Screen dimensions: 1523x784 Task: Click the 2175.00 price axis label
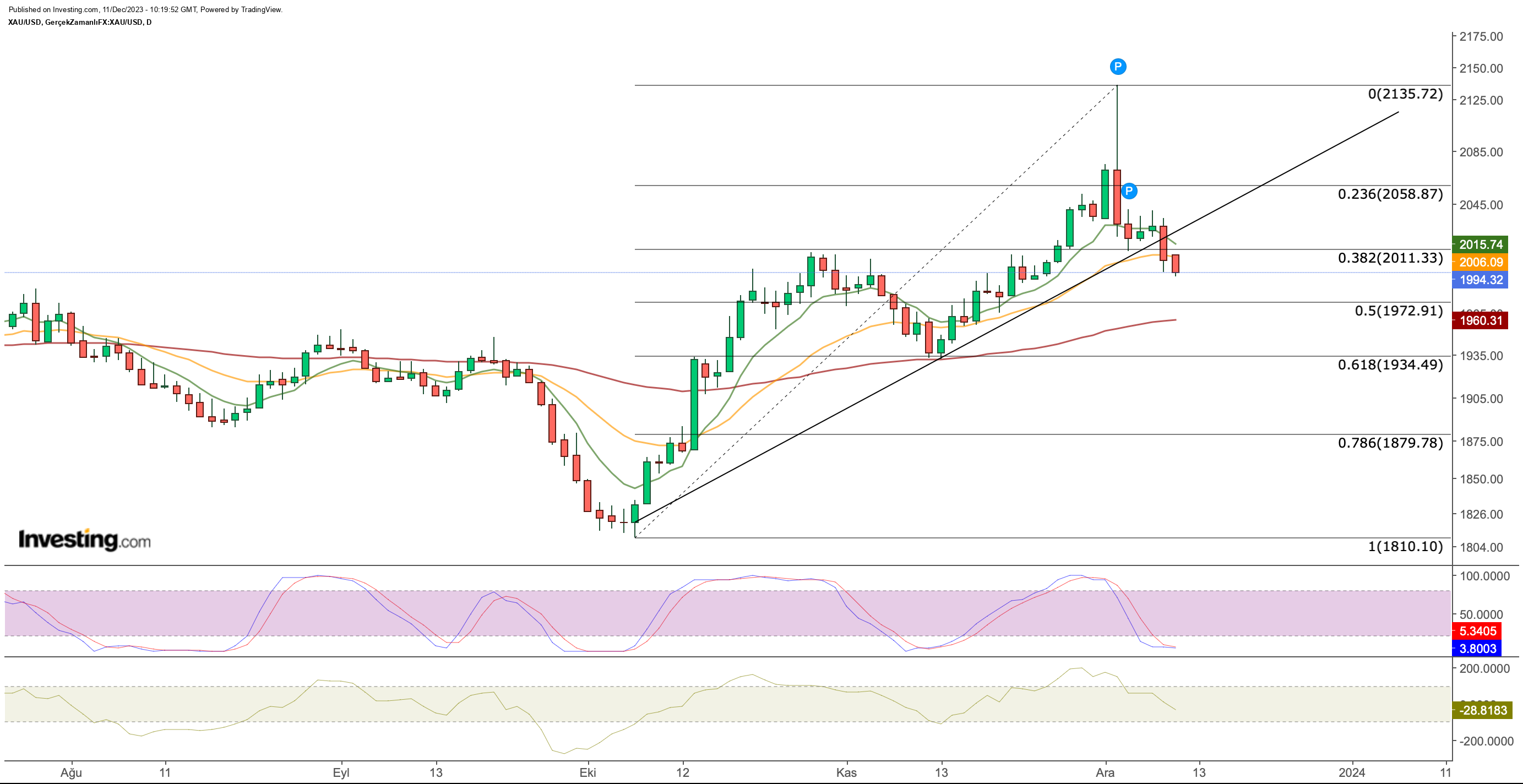click(1481, 37)
